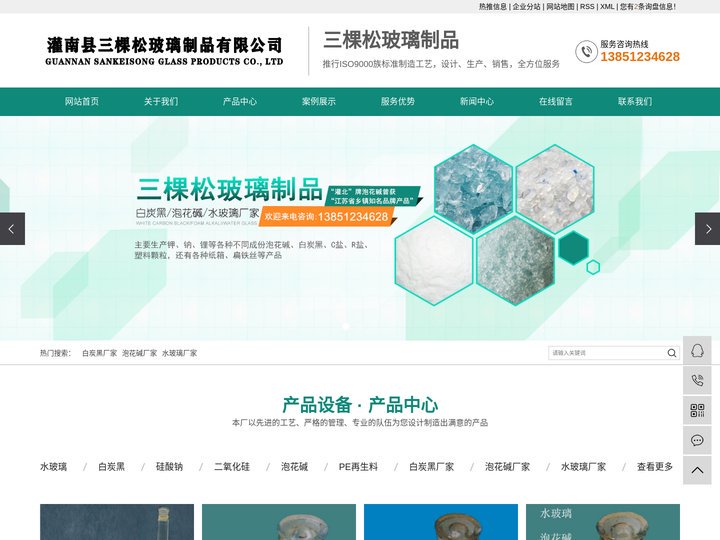The image size is (720, 540).
Task: Show previous banner slide with left arrow
Action: (12, 229)
